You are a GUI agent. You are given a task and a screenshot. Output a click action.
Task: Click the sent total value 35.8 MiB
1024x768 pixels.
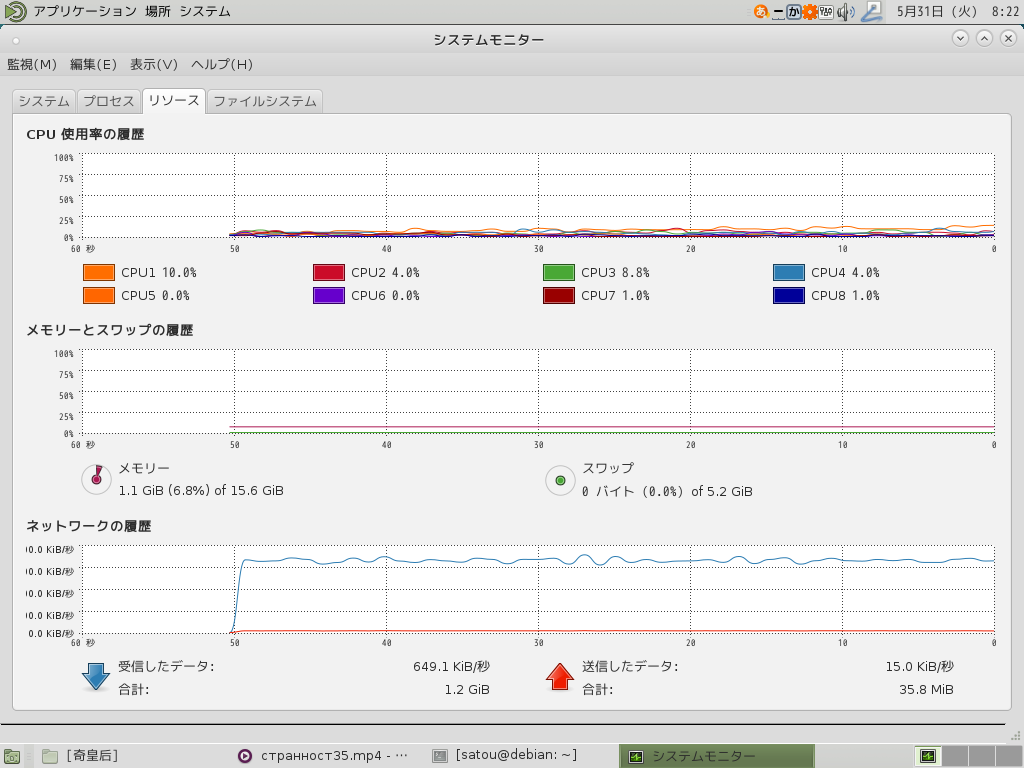tap(926, 690)
